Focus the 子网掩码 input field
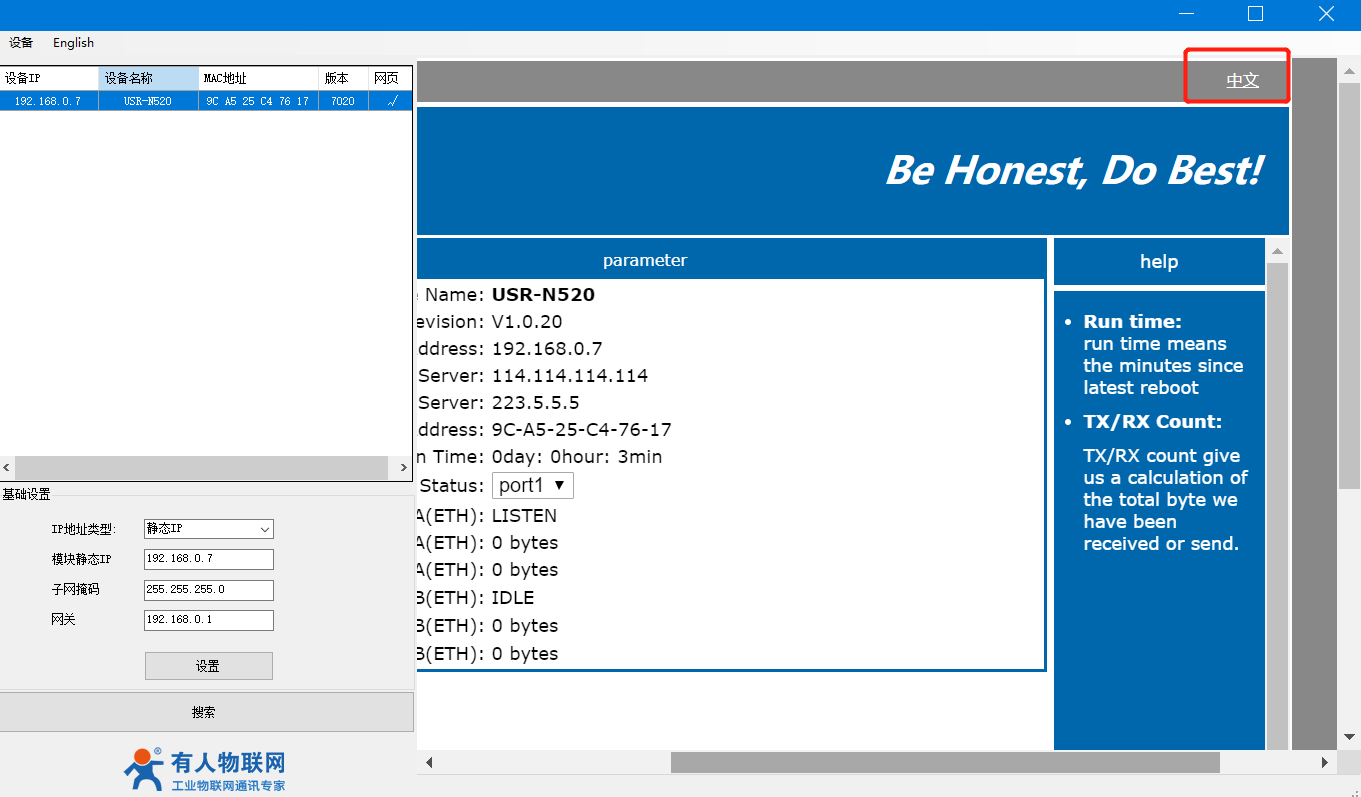Screen dimensions: 1361x797 (x=208, y=589)
